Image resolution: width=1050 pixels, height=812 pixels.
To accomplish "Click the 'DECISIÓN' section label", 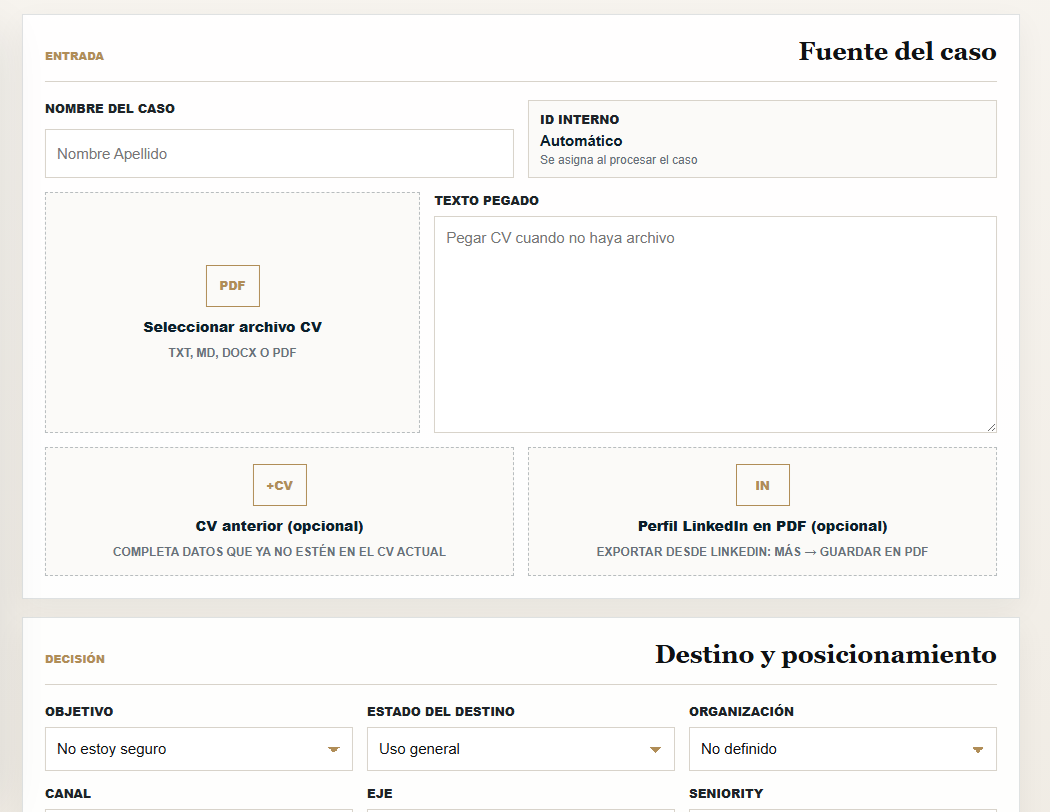I will click(75, 659).
